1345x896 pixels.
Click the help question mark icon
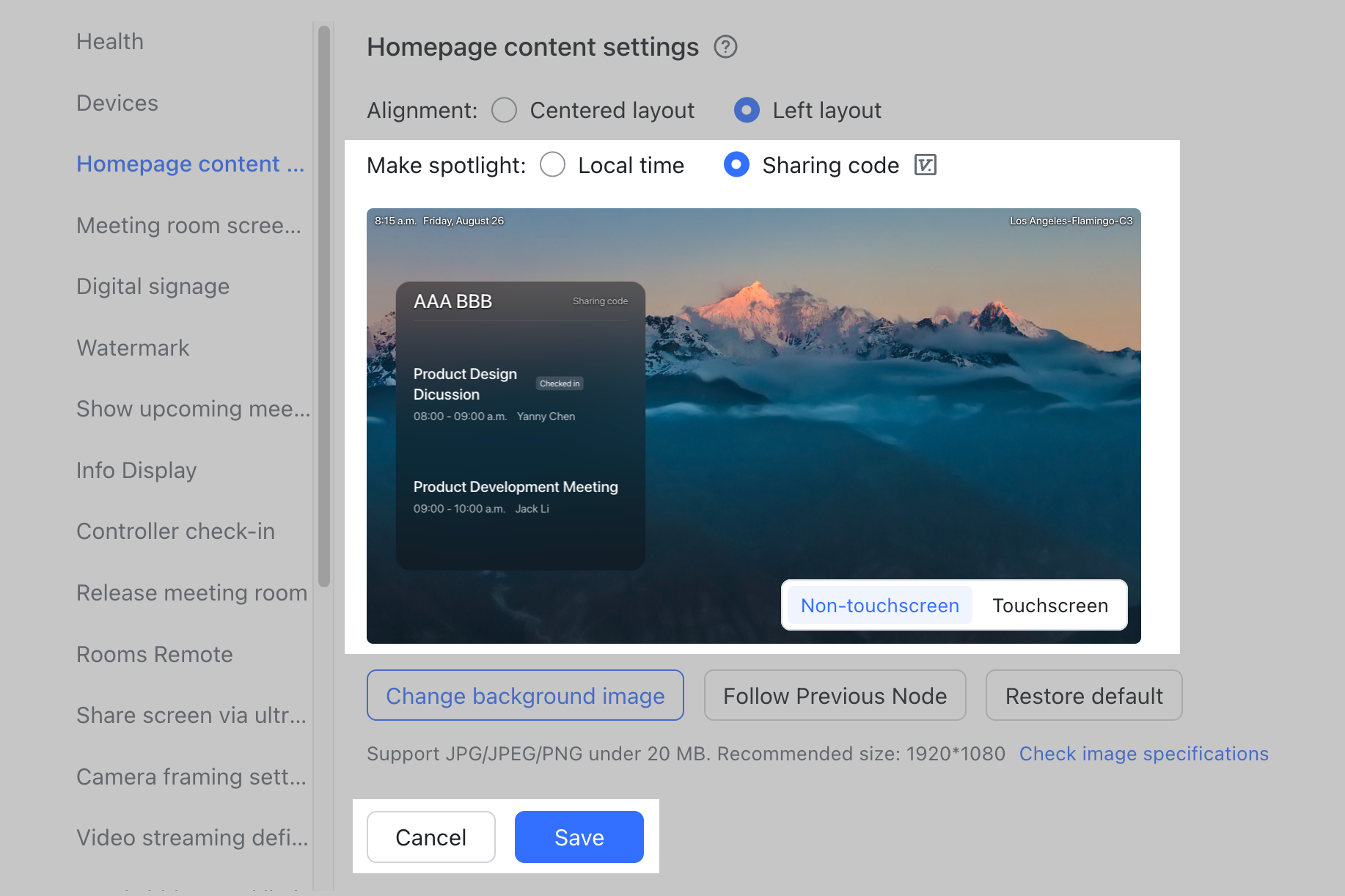click(725, 47)
